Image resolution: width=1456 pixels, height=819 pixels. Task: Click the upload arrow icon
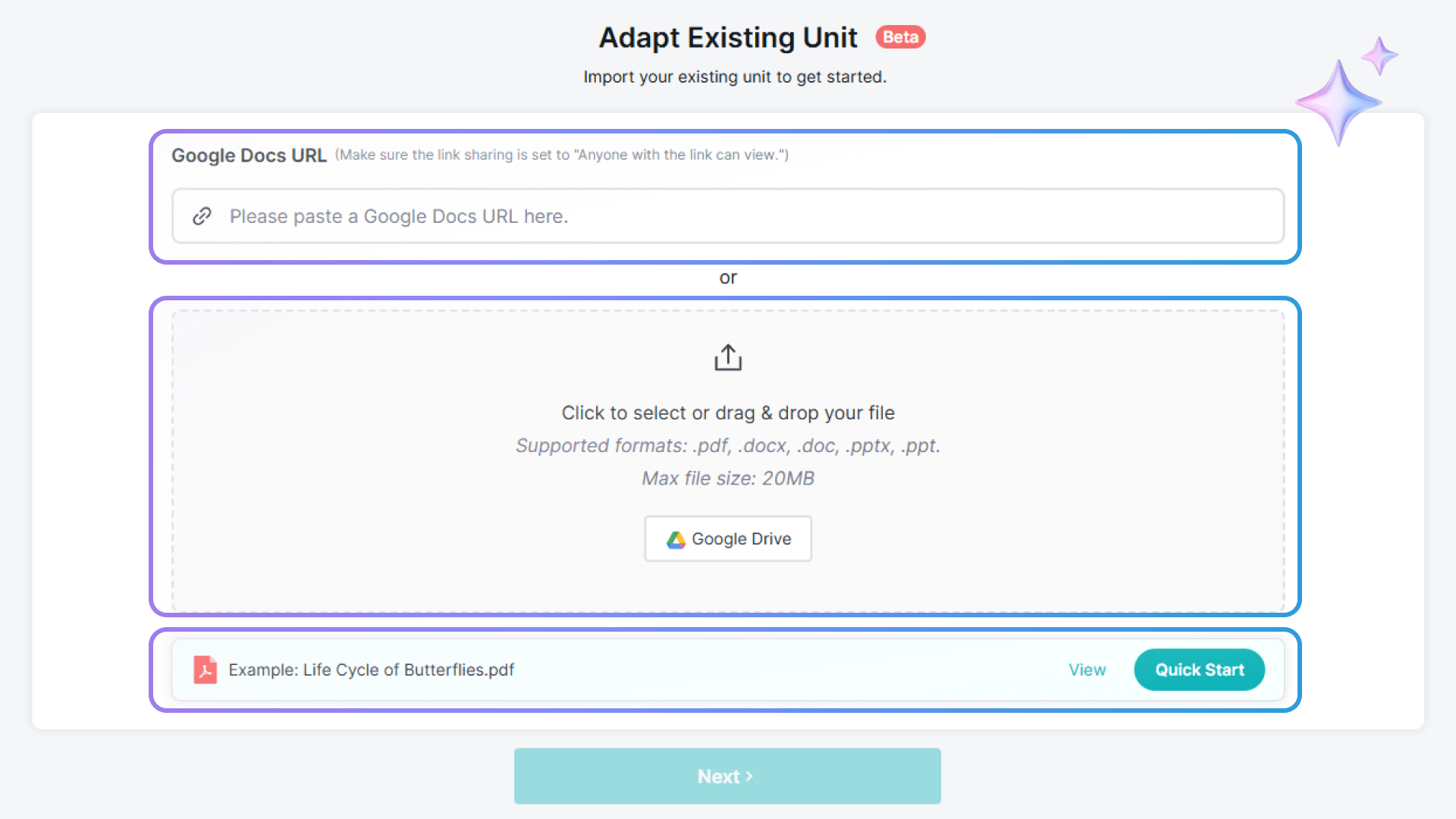click(728, 357)
